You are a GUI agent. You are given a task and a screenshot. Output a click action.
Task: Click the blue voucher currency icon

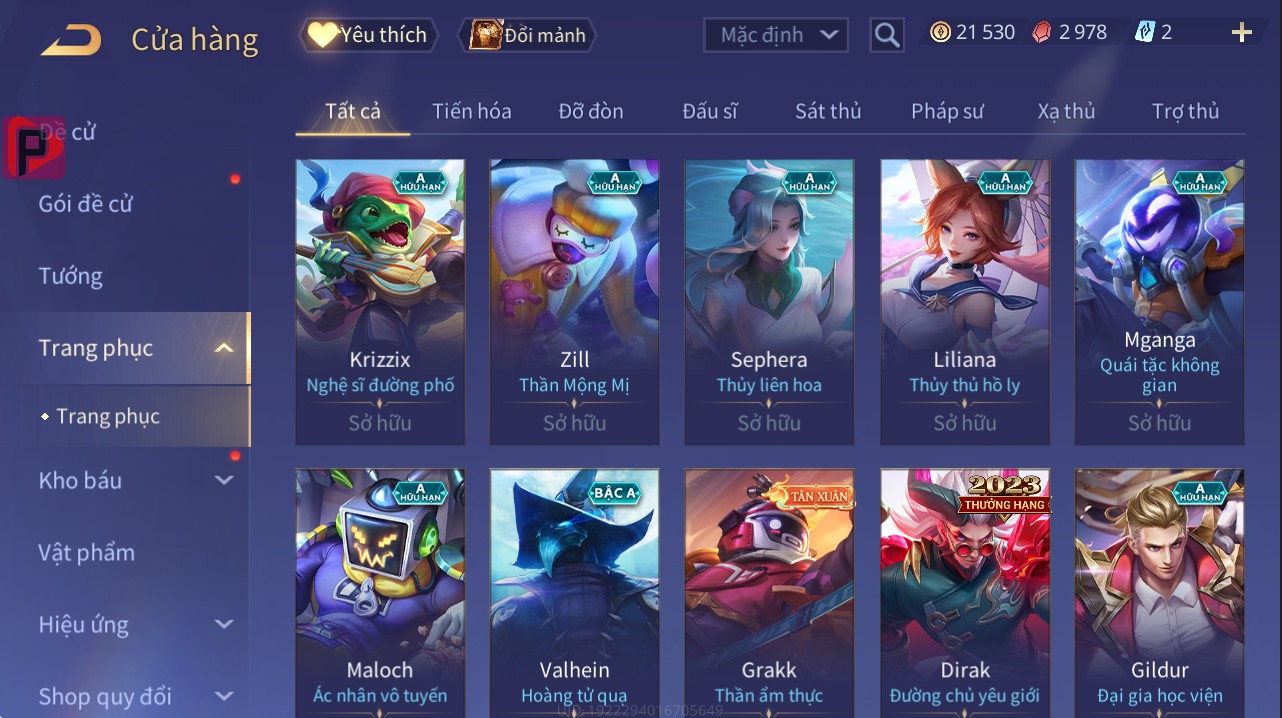[x=1144, y=32]
